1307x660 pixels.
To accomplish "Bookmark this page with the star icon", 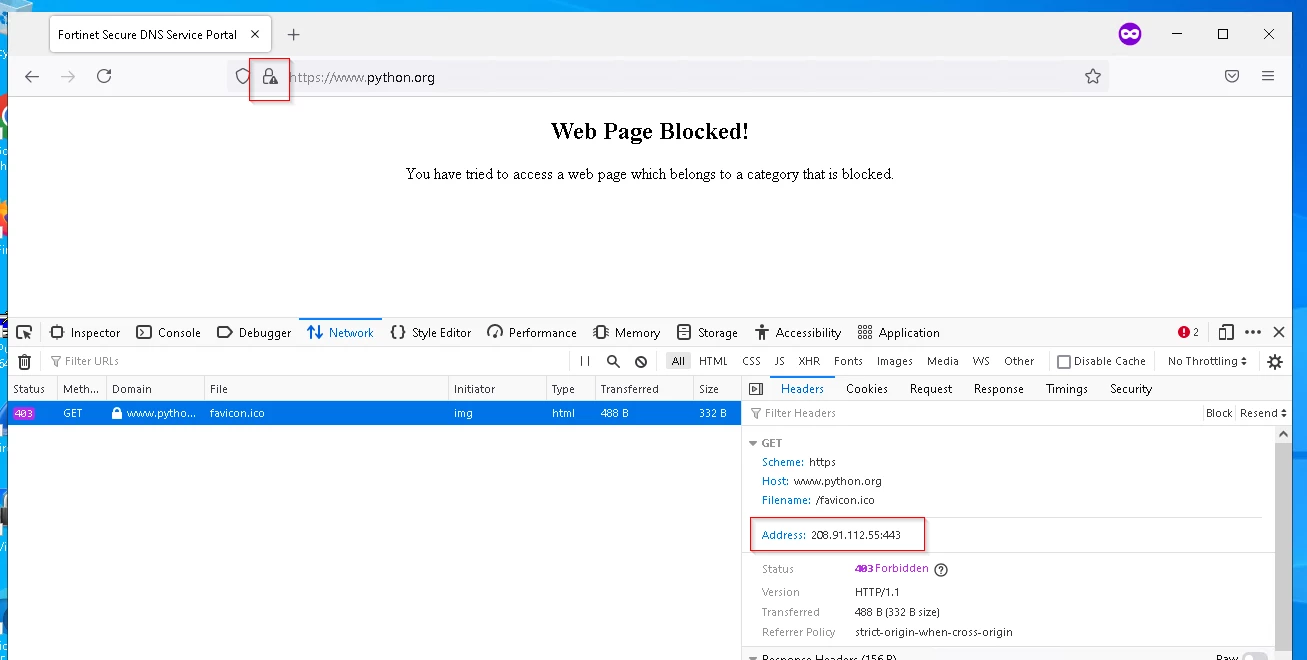I will [1093, 76].
